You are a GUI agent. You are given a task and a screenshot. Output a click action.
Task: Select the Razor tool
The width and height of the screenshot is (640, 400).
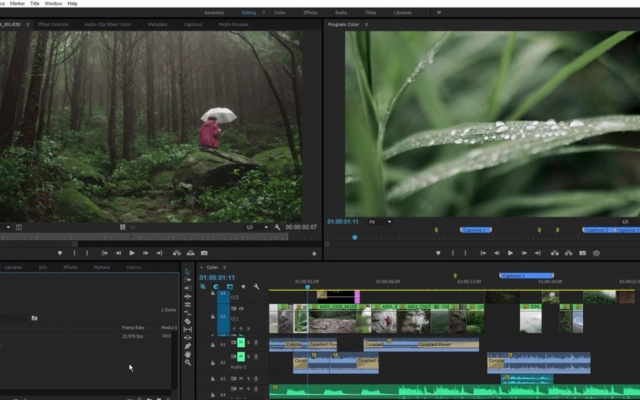[187, 321]
